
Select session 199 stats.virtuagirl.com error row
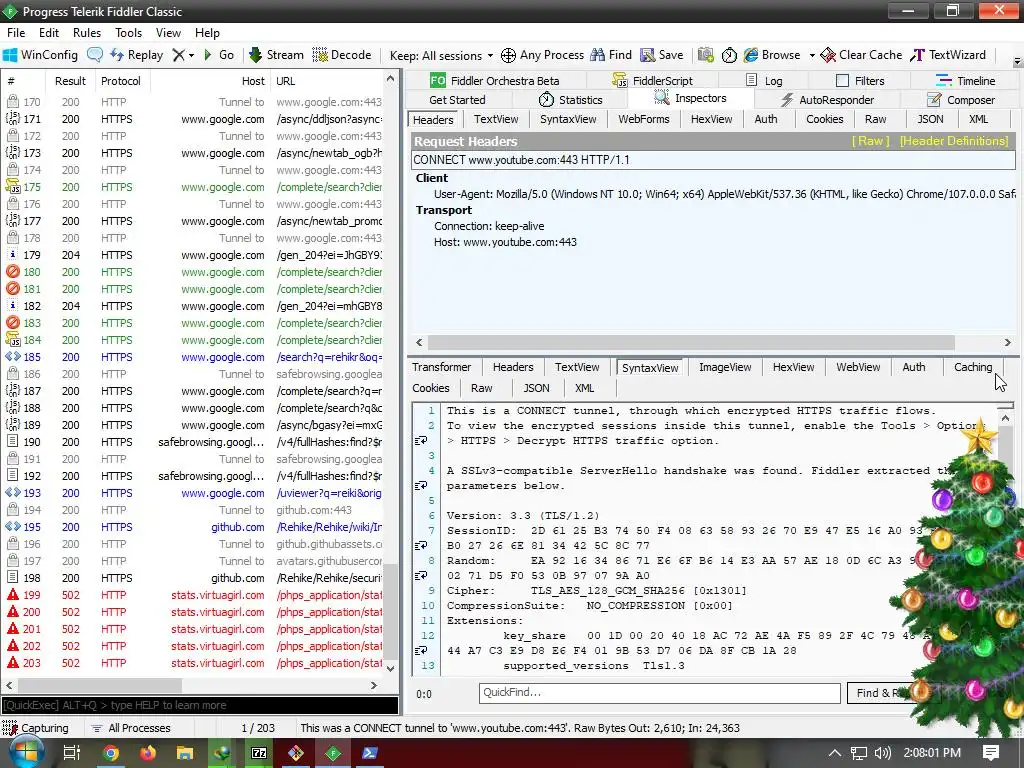[194, 595]
